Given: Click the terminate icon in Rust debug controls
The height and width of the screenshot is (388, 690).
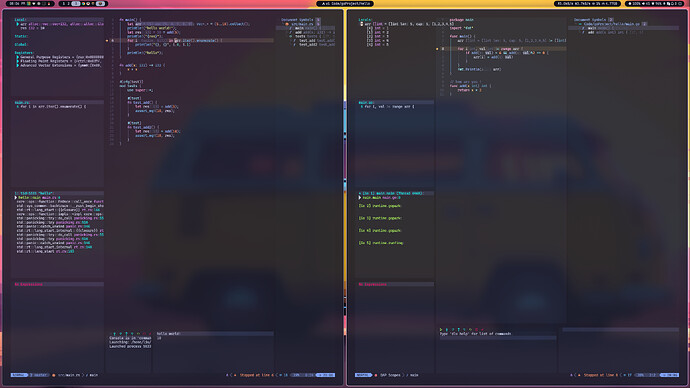Looking at the screenshot, I should (144, 333).
